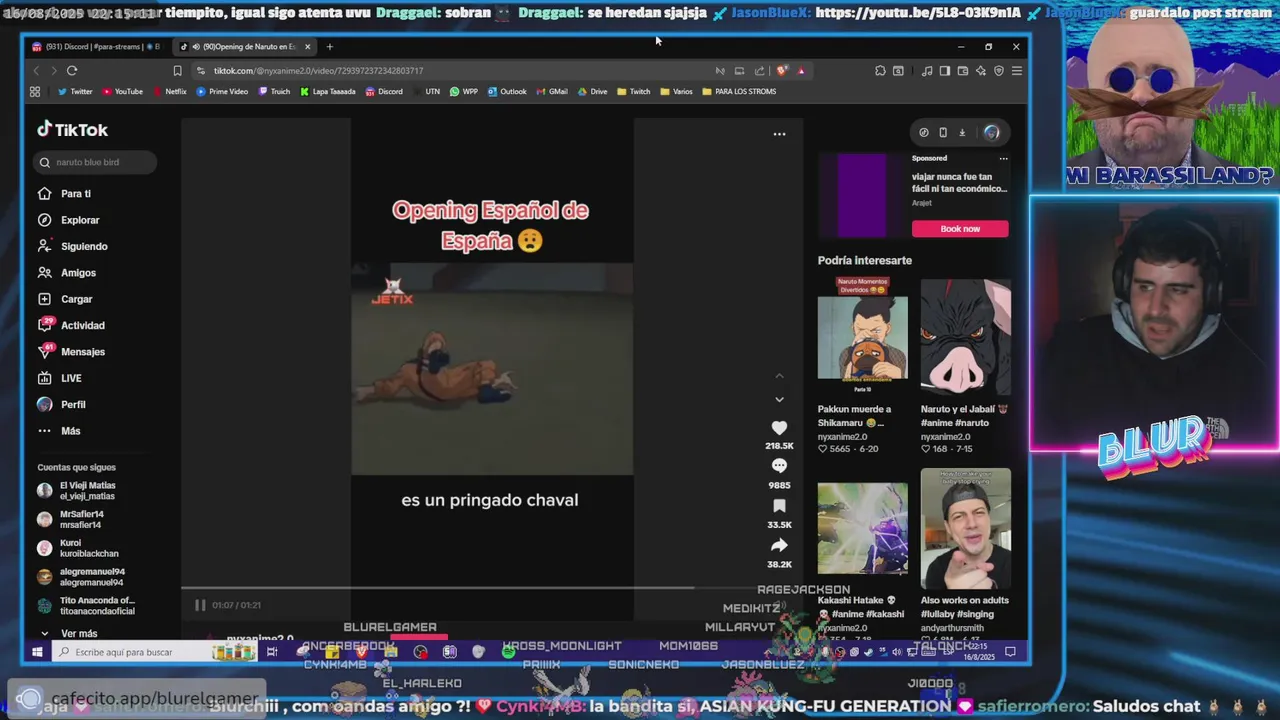
Task: Click the TikTok download app icon
Action: pyautogui.click(x=962, y=132)
